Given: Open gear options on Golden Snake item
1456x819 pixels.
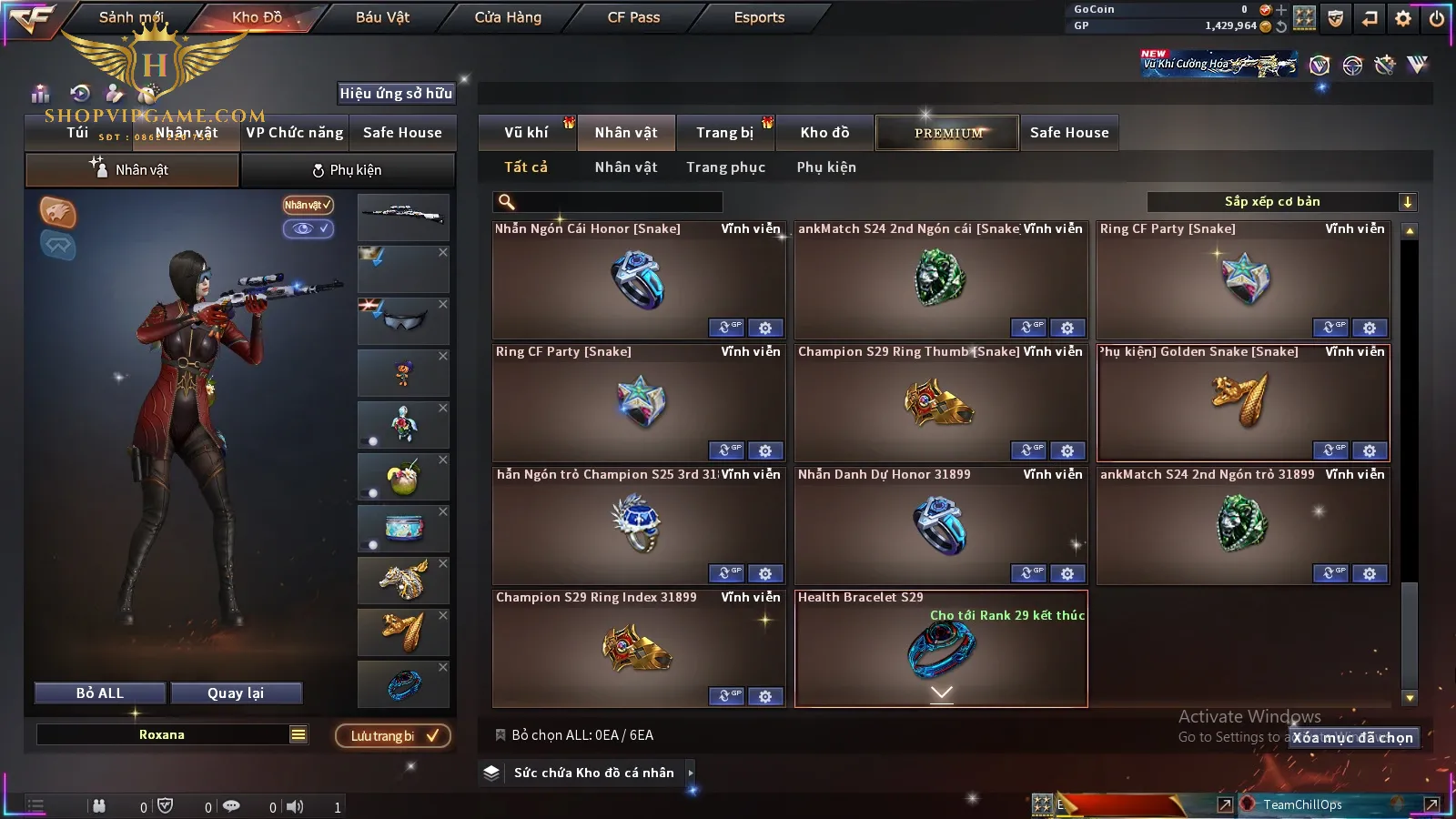Looking at the screenshot, I should pos(1370,450).
